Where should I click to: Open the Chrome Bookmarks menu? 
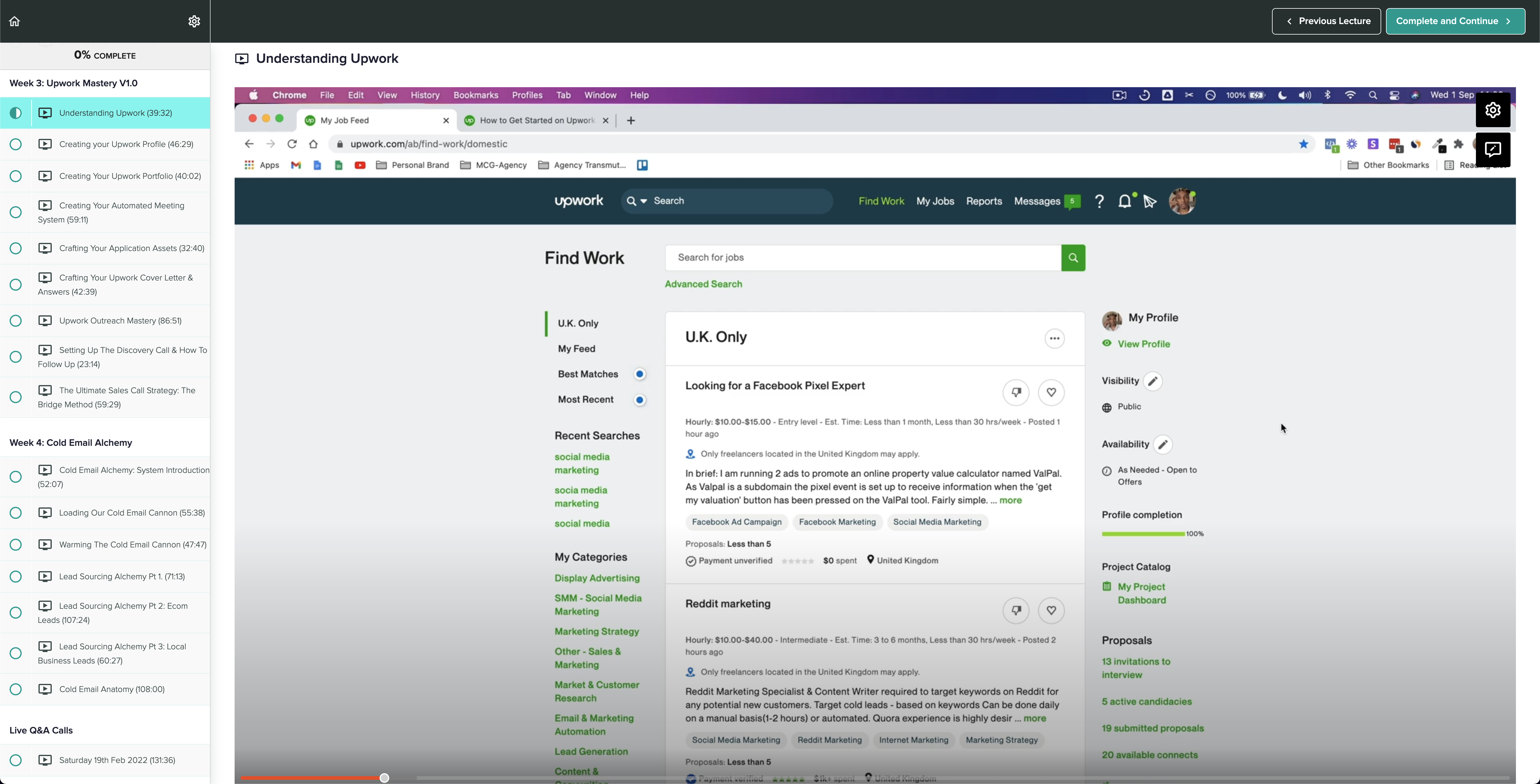pos(476,96)
